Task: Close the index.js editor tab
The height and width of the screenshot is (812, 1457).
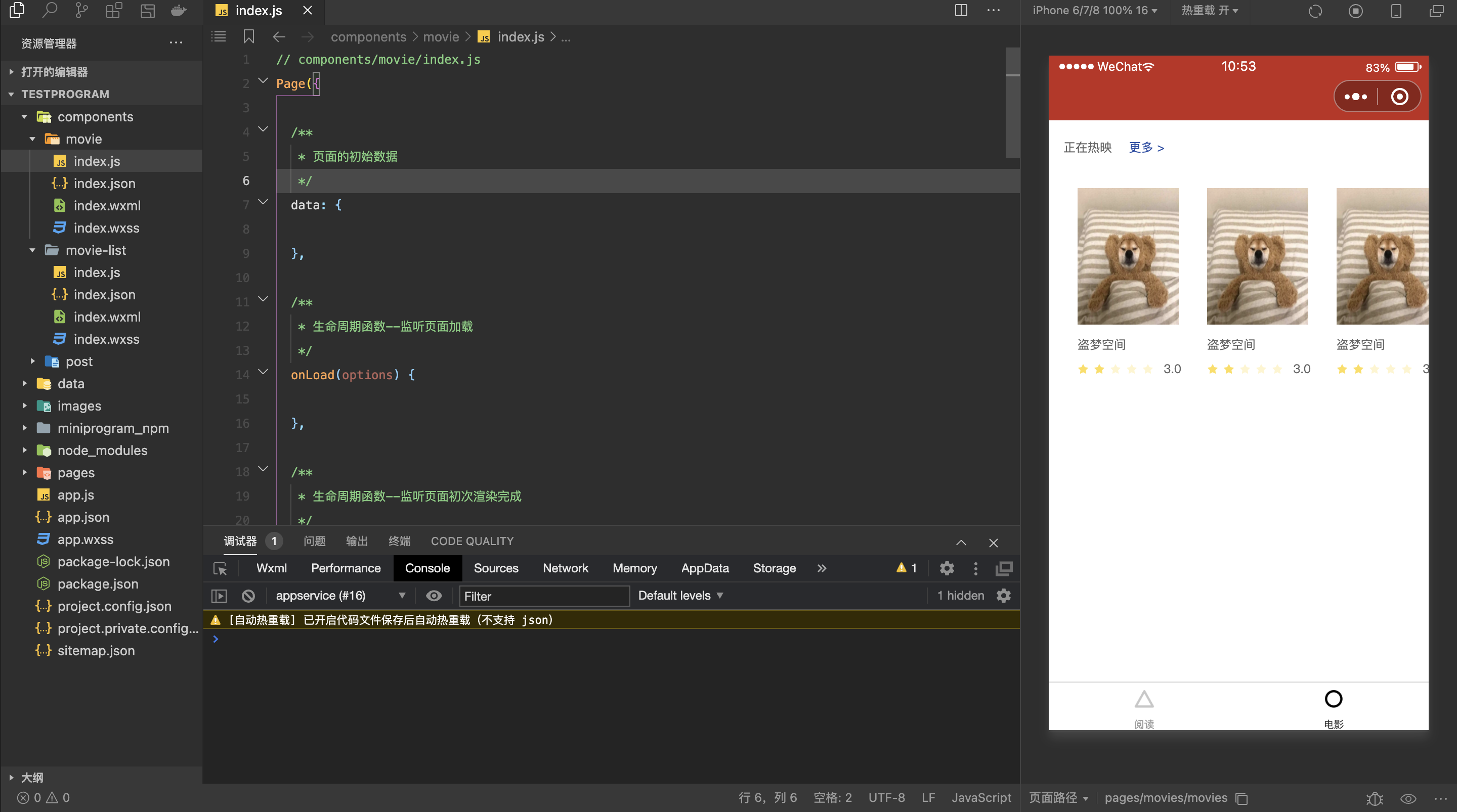Action: (307, 10)
